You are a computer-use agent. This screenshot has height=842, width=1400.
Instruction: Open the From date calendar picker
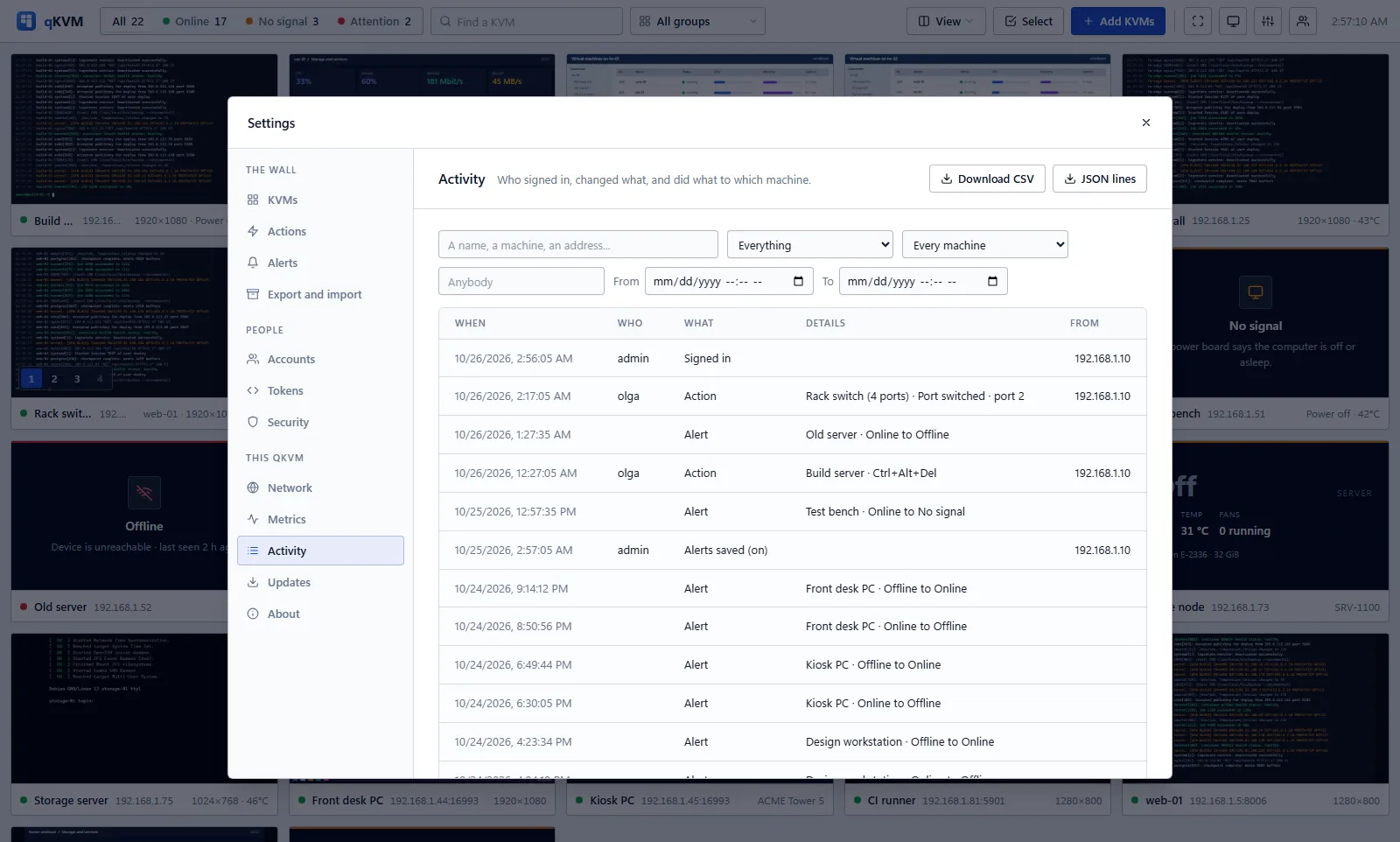coord(798,281)
